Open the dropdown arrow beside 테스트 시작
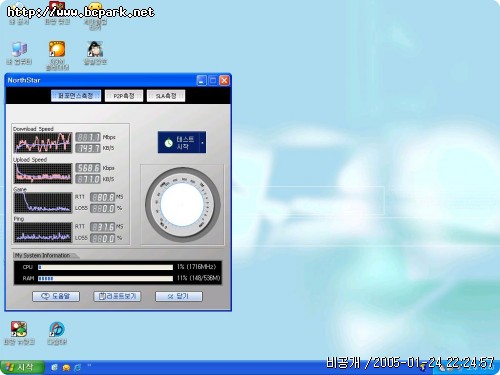Image resolution: width=500 pixels, height=375 pixels. point(202,142)
